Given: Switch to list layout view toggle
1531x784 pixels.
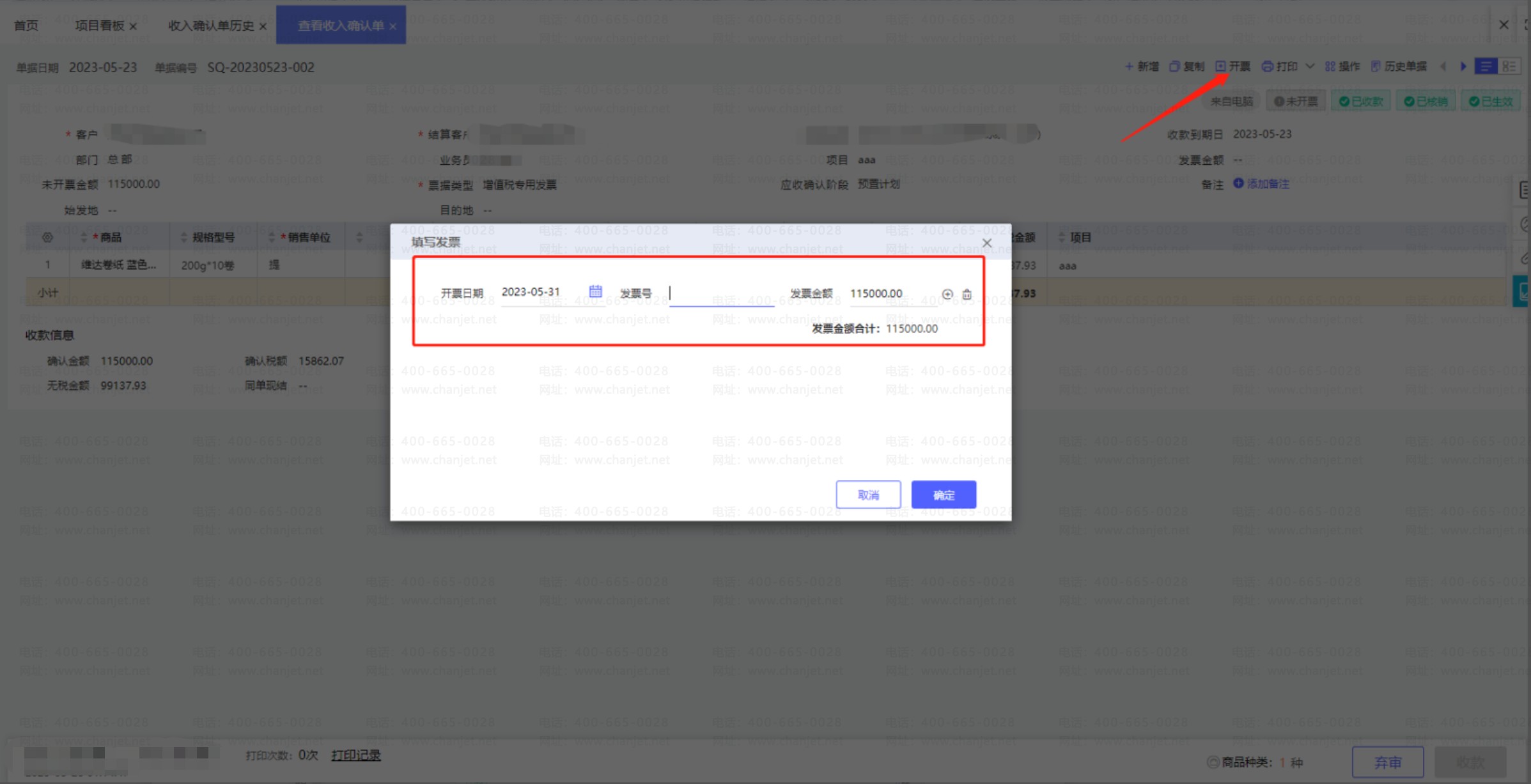Looking at the screenshot, I should (1486, 66).
